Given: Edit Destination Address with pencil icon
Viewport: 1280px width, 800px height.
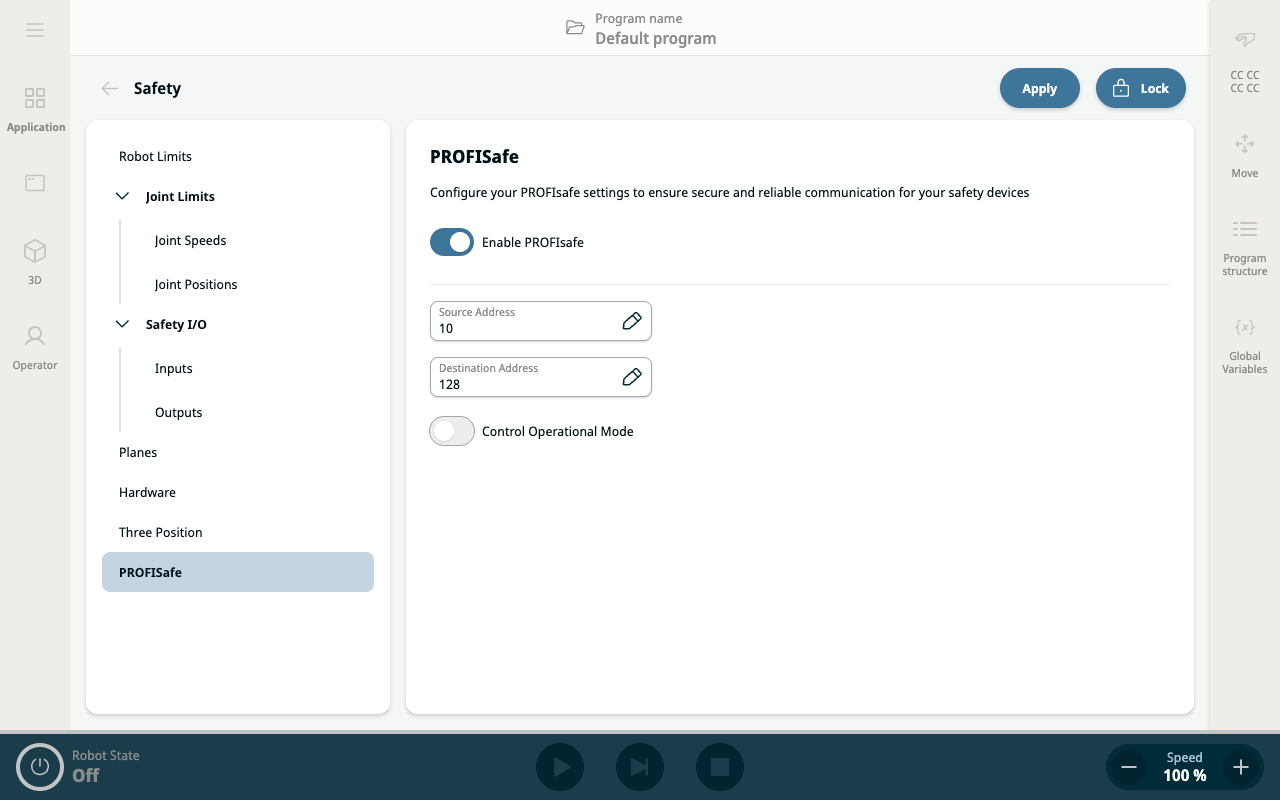Looking at the screenshot, I should (632, 377).
